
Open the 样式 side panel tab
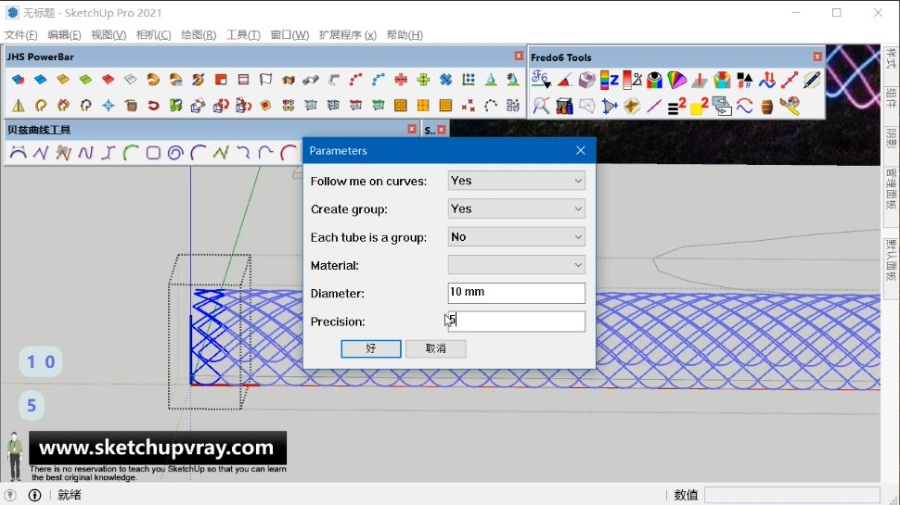click(891, 59)
